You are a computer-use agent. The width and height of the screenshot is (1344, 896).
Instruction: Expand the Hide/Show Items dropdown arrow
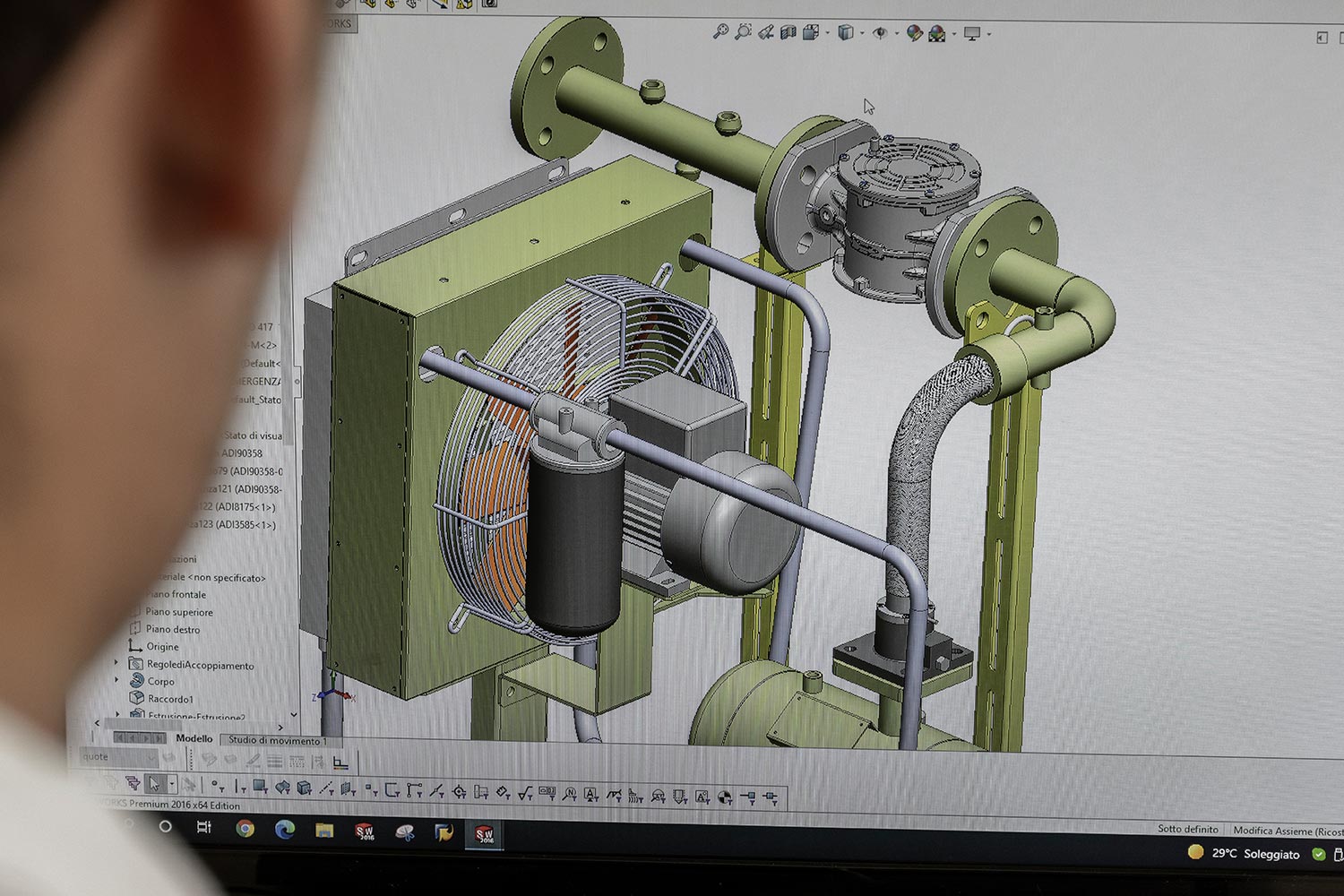897,33
